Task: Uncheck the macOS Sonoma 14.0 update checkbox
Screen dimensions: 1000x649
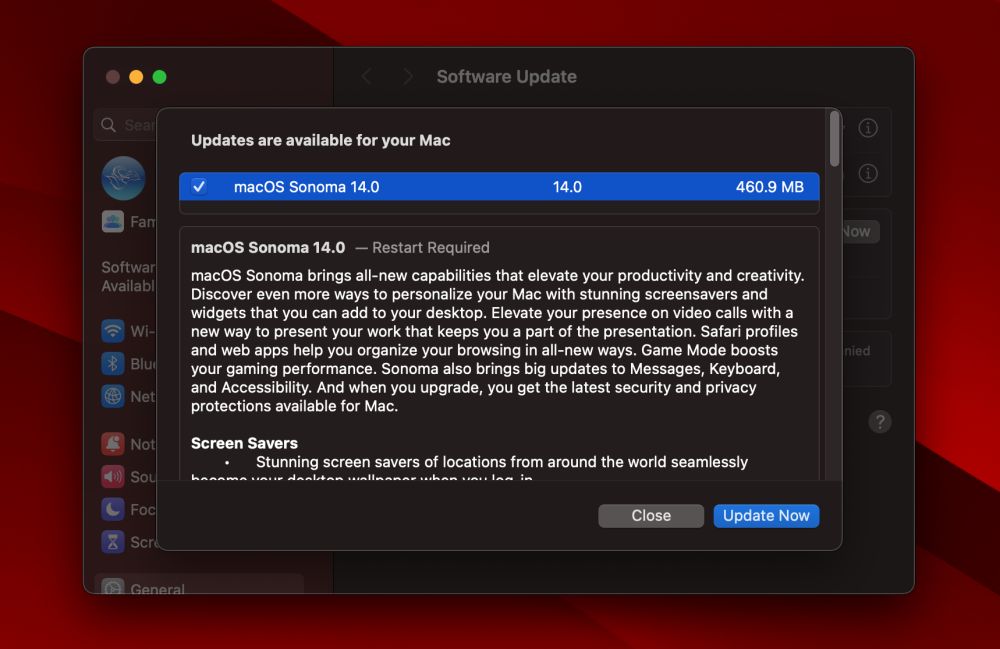Action: [x=199, y=187]
